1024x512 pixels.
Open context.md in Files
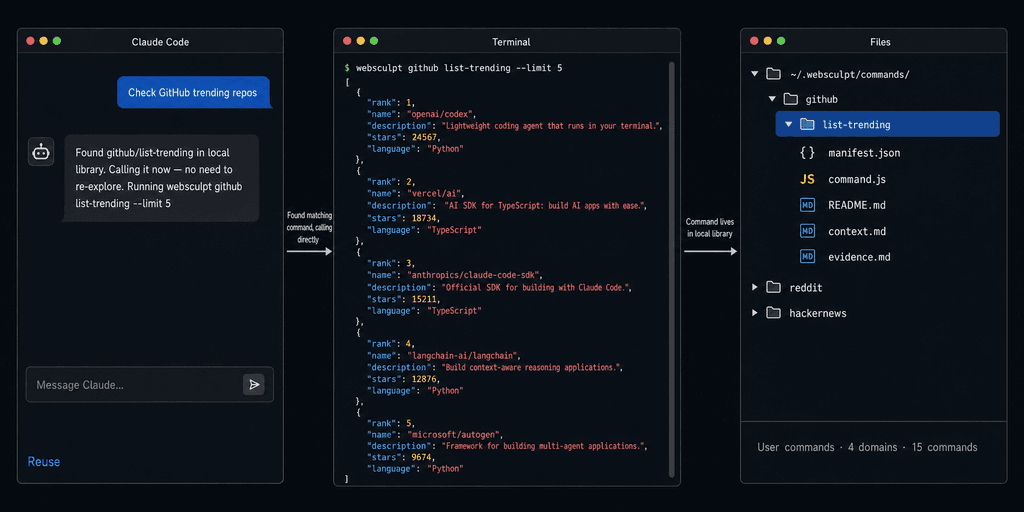857,231
